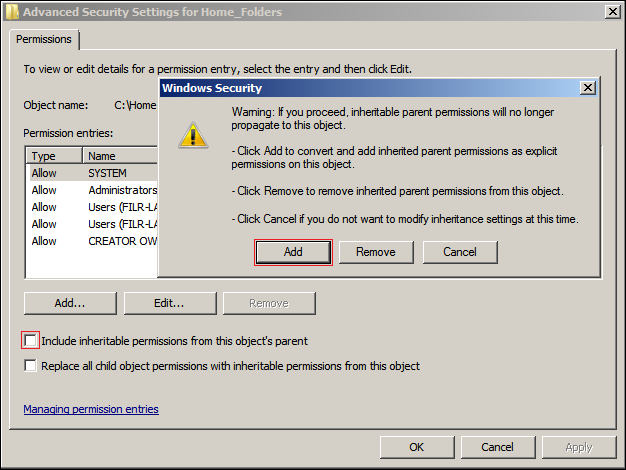The width and height of the screenshot is (626, 470).
Task: Close the Windows Security dialog
Action: 587,88
